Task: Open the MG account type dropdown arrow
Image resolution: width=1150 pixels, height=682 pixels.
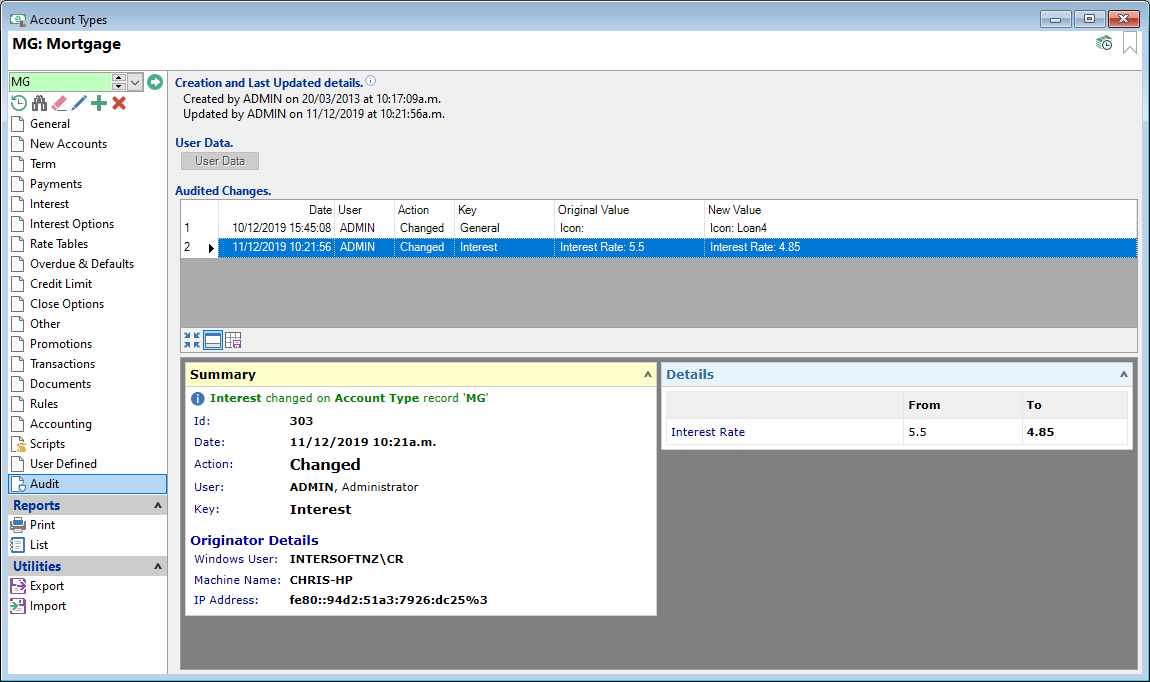Action: point(135,81)
